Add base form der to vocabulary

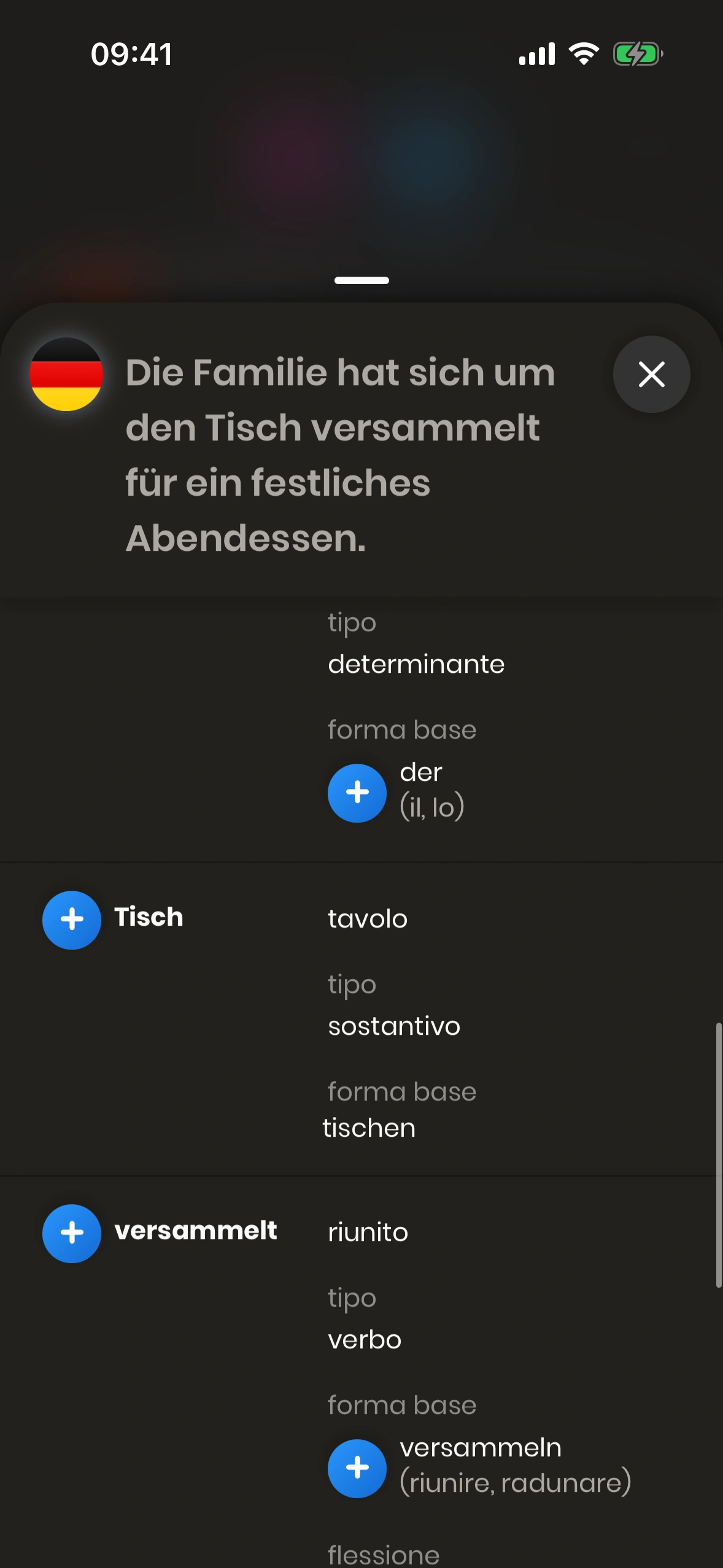pos(357,793)
